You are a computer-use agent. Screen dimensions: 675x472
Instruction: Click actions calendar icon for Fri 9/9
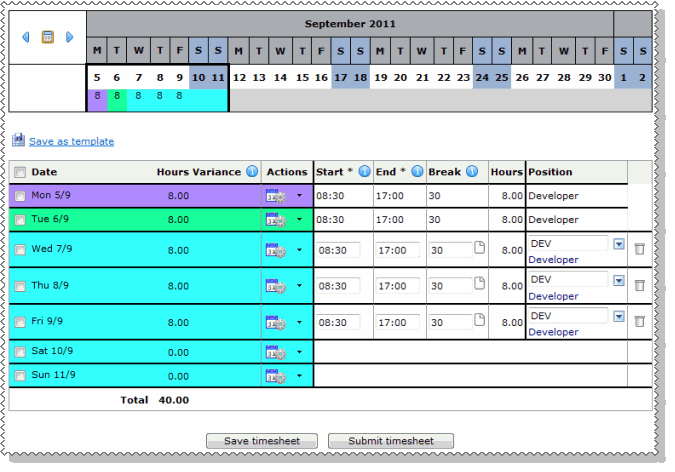click(276, 323)
